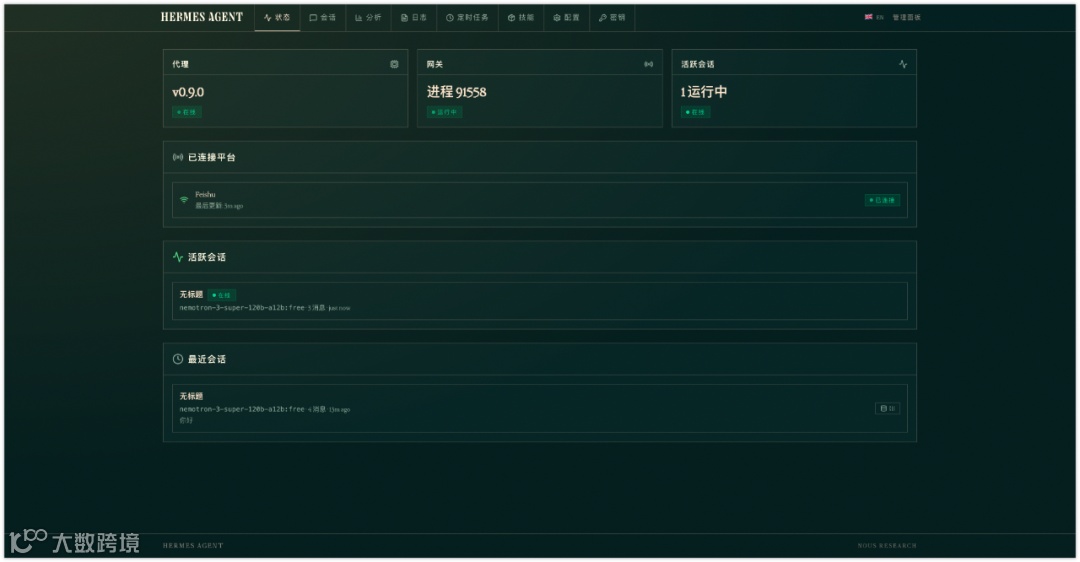
Task: Switch to the 技能 skills tab
Action: pos(521,18)
